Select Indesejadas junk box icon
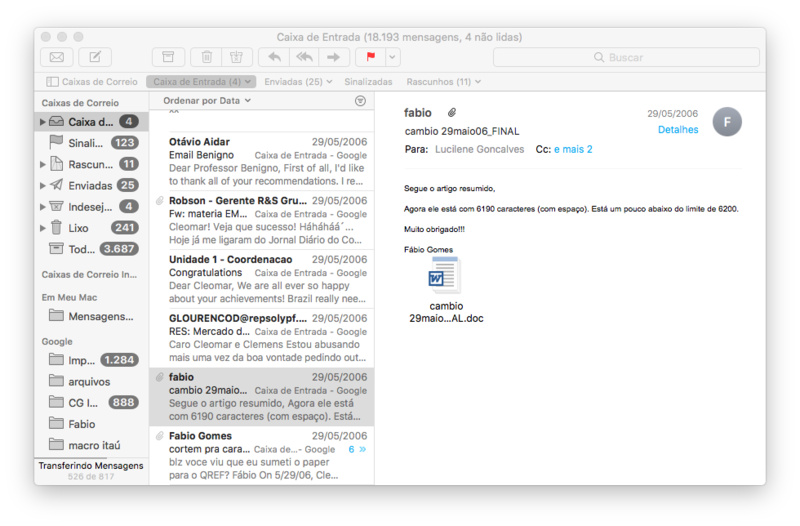The height and width of the screenshot is (526, 800). tap(57, 206)
